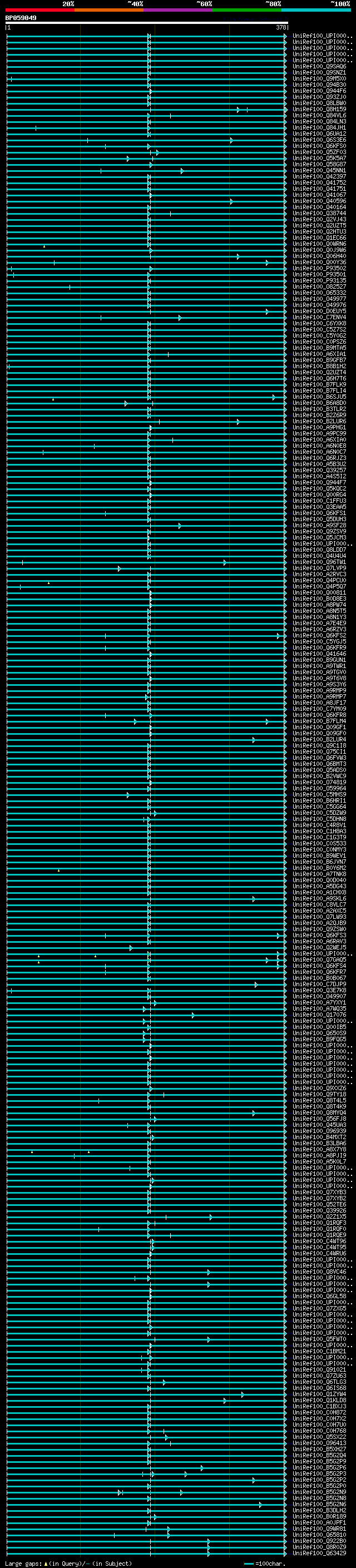Click the UniRef100_O96413 hit label

tap(319, 1443)
